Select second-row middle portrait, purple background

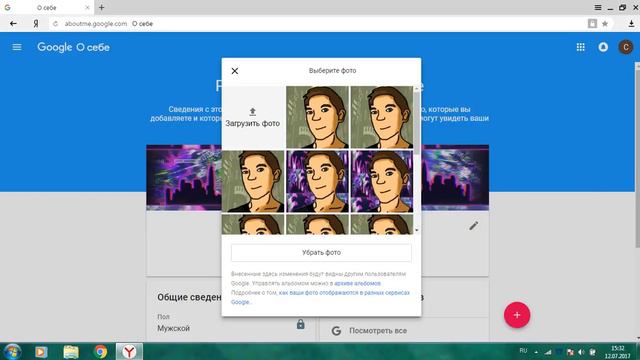(317, 181)
